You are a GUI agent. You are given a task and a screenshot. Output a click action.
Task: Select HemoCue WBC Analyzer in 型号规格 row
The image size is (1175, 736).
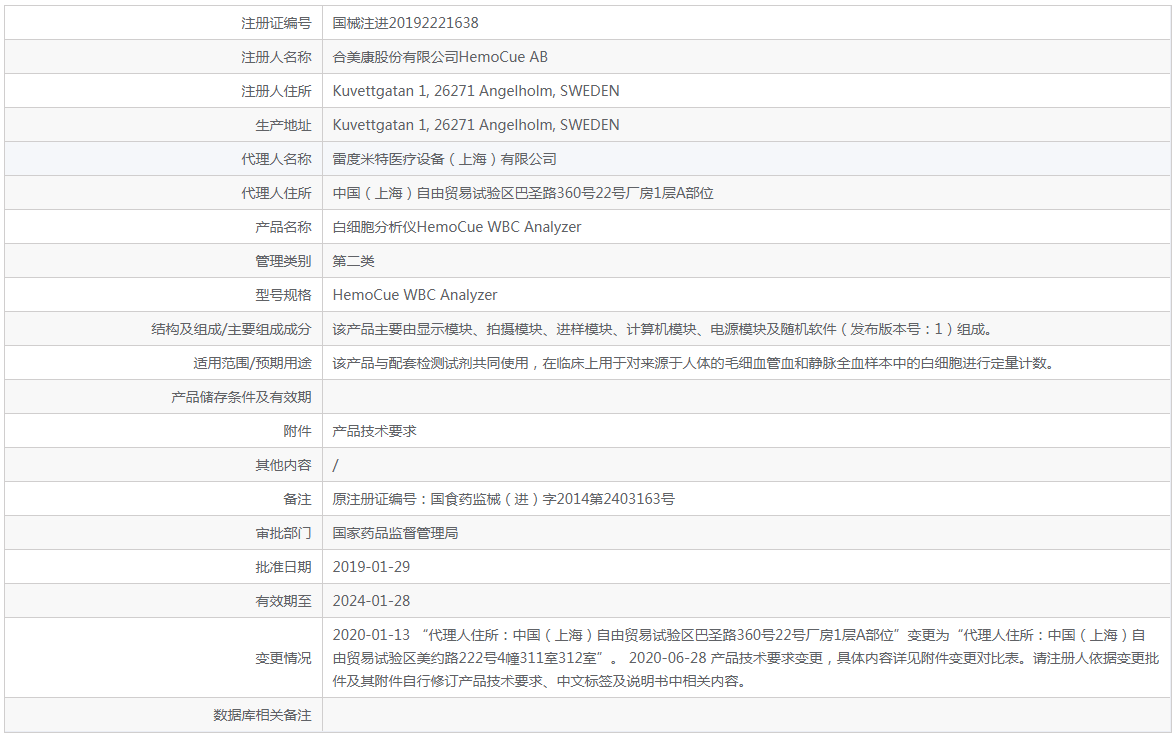415,295
